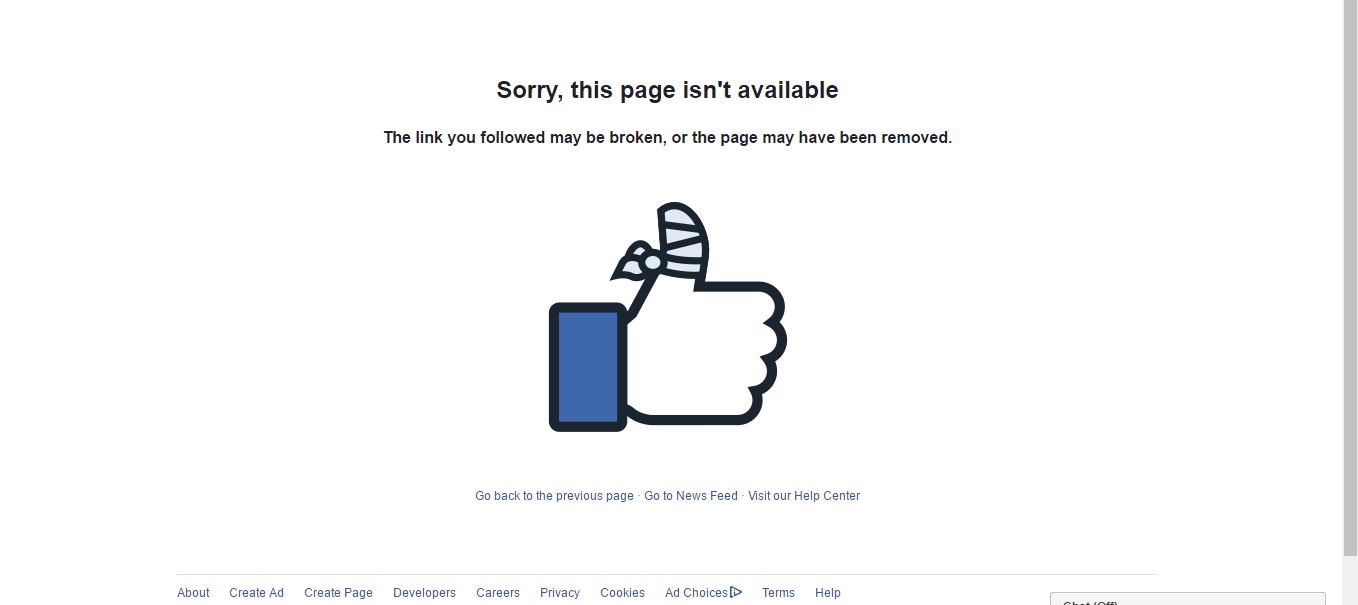Click the Ad Choices text link

click(696, 593)
